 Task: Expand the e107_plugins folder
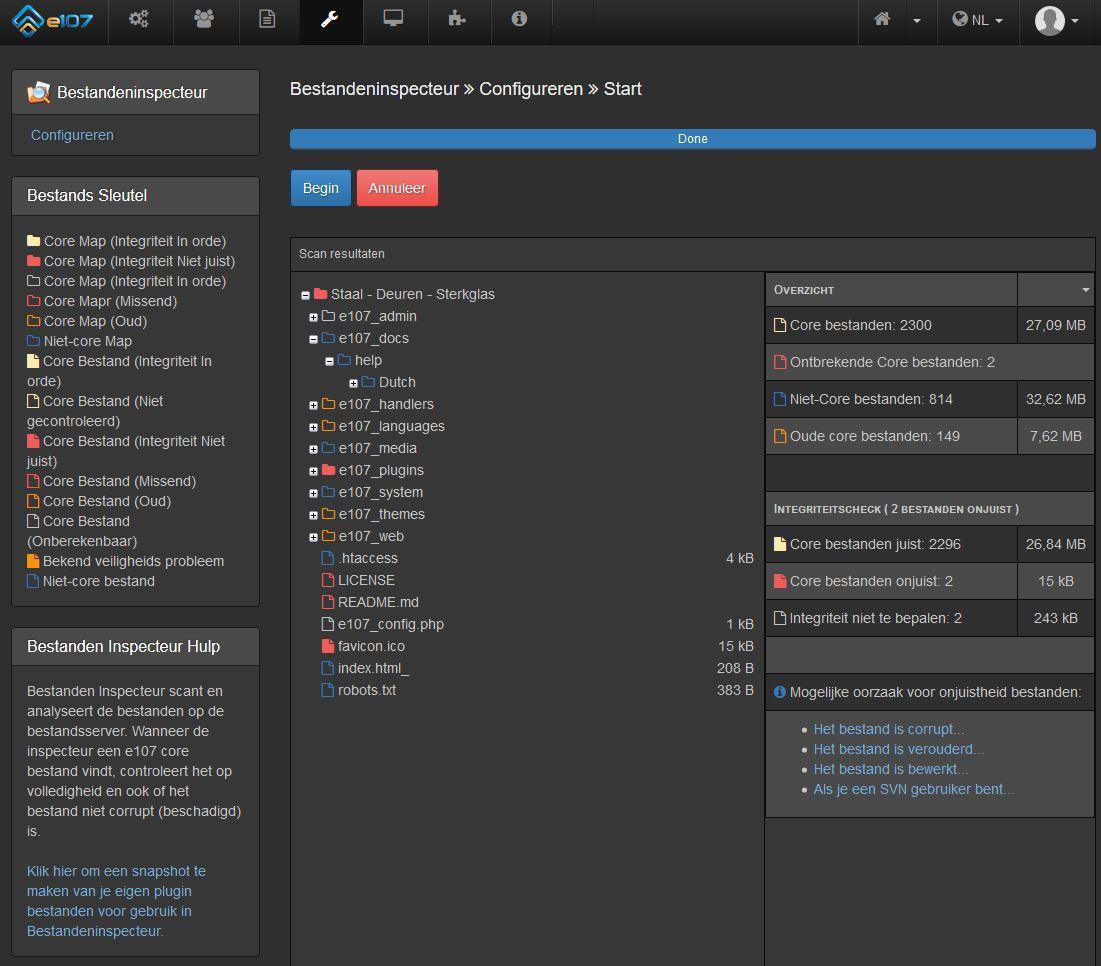[313, 471]
